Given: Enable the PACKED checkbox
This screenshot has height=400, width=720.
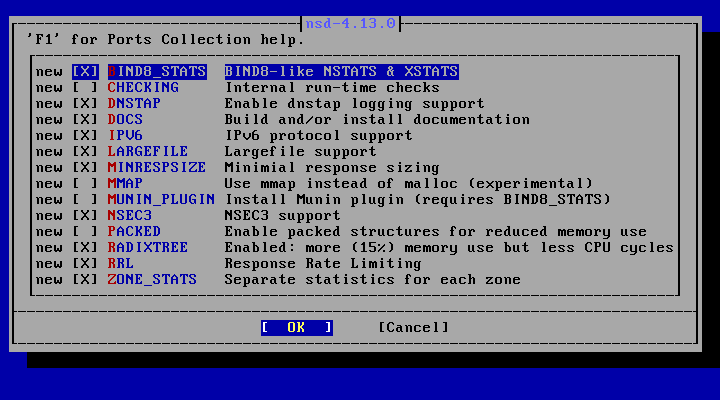Looking at the screenshot, I should (x=85, y=231).
